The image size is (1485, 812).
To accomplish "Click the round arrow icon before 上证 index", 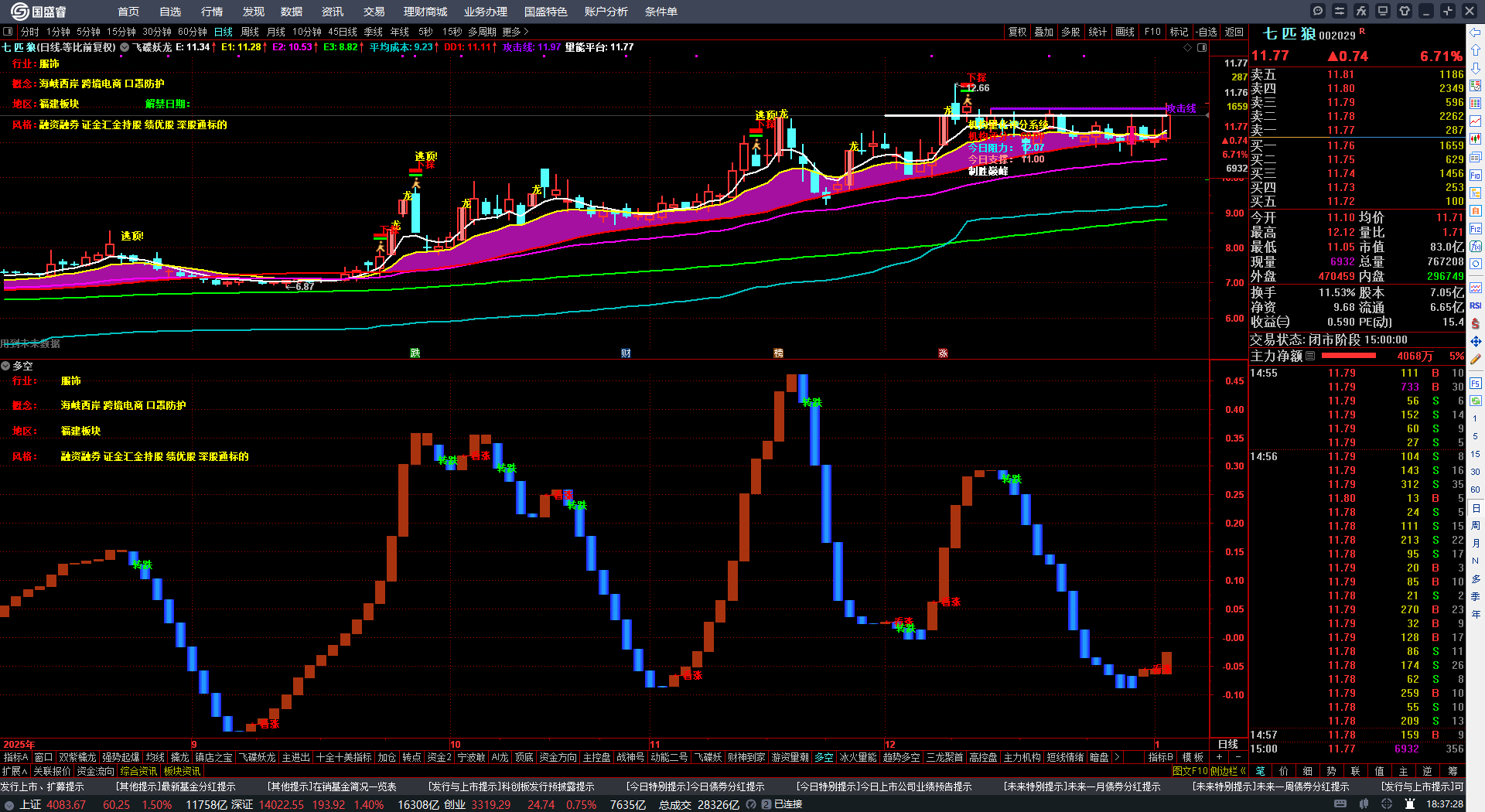I will point(9,805).
